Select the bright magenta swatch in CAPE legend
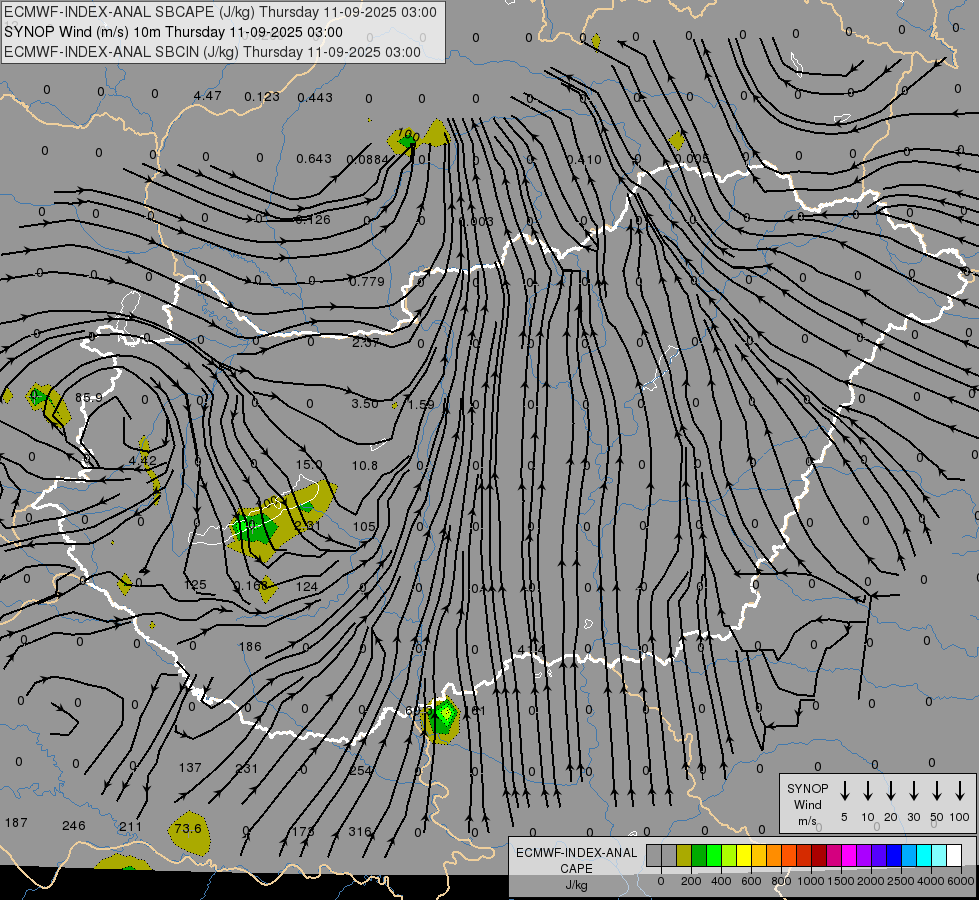Viewport: 979px width, 900px height. click(x=849, y=855)
